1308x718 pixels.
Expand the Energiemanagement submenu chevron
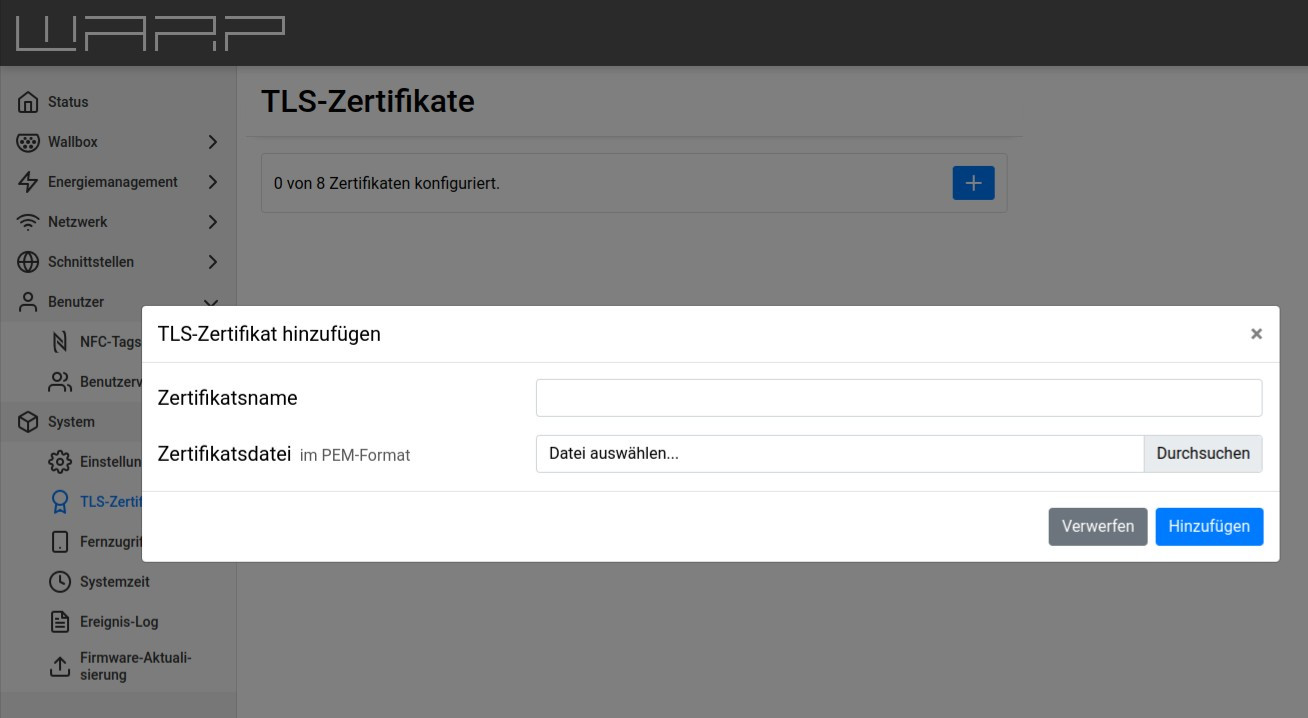point(212,182)
